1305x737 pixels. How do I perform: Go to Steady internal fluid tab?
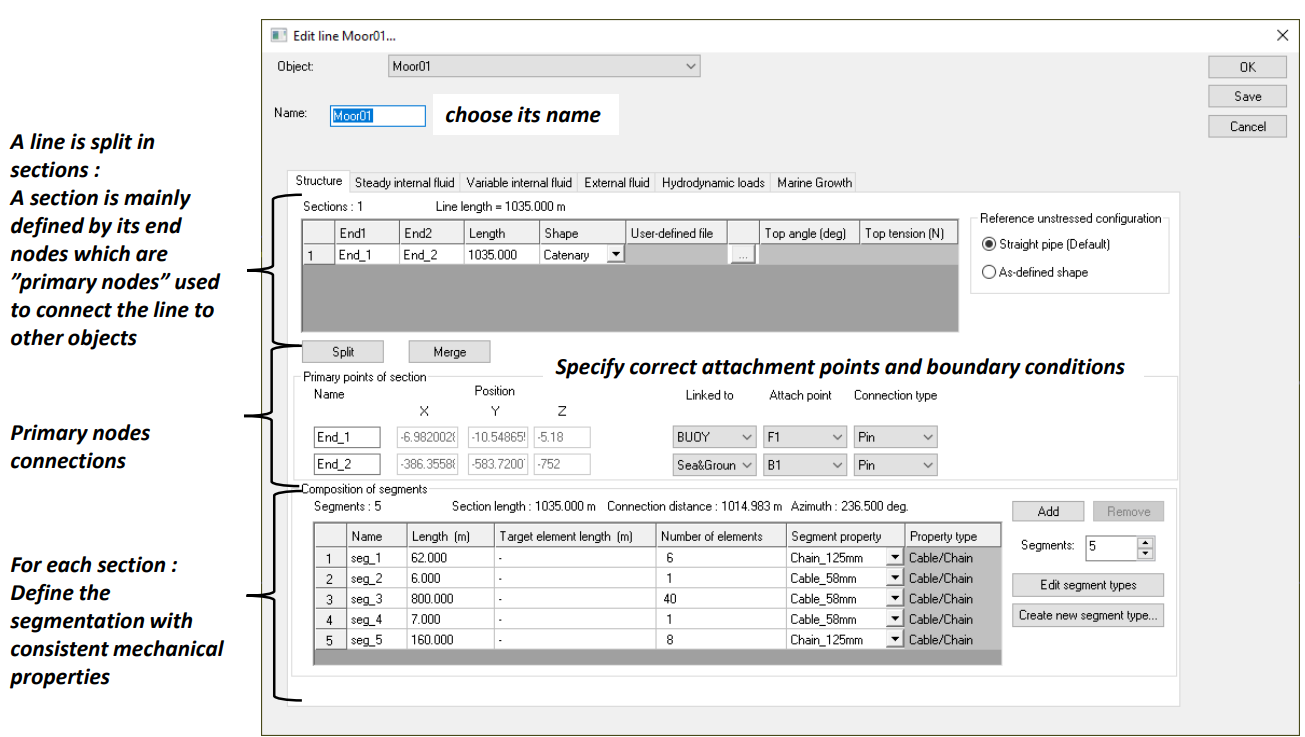tap(404, 183)
